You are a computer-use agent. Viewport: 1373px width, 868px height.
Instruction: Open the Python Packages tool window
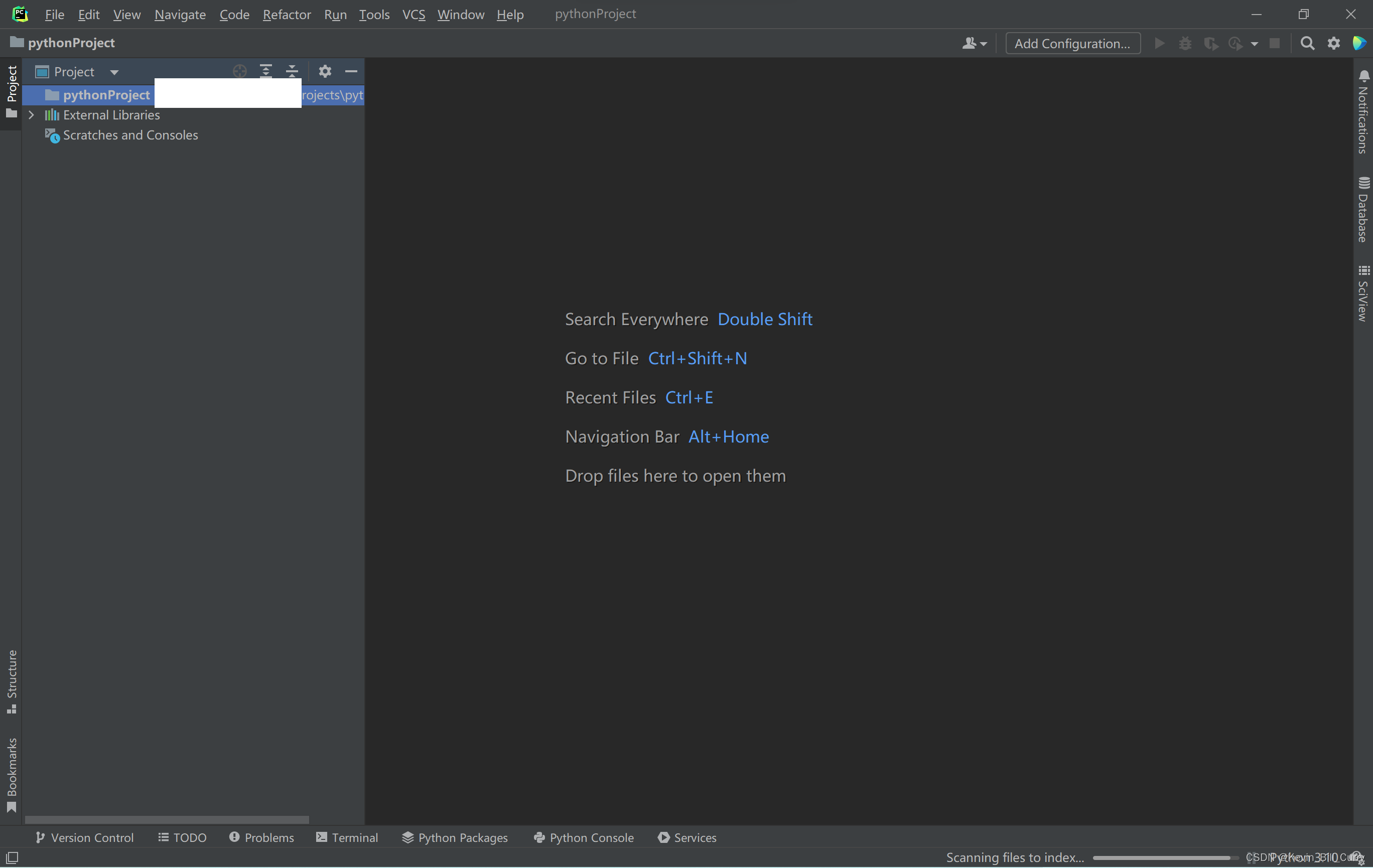point(455,837)
